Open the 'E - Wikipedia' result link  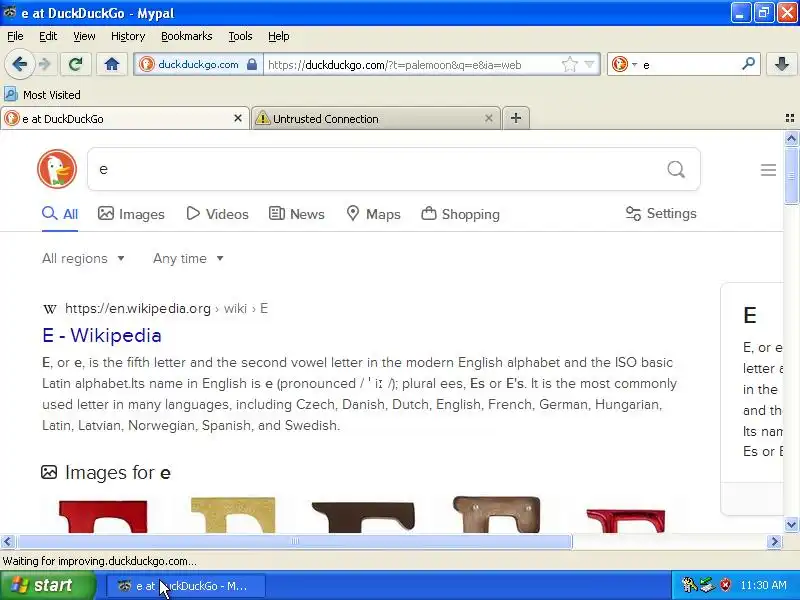[102, 335]
